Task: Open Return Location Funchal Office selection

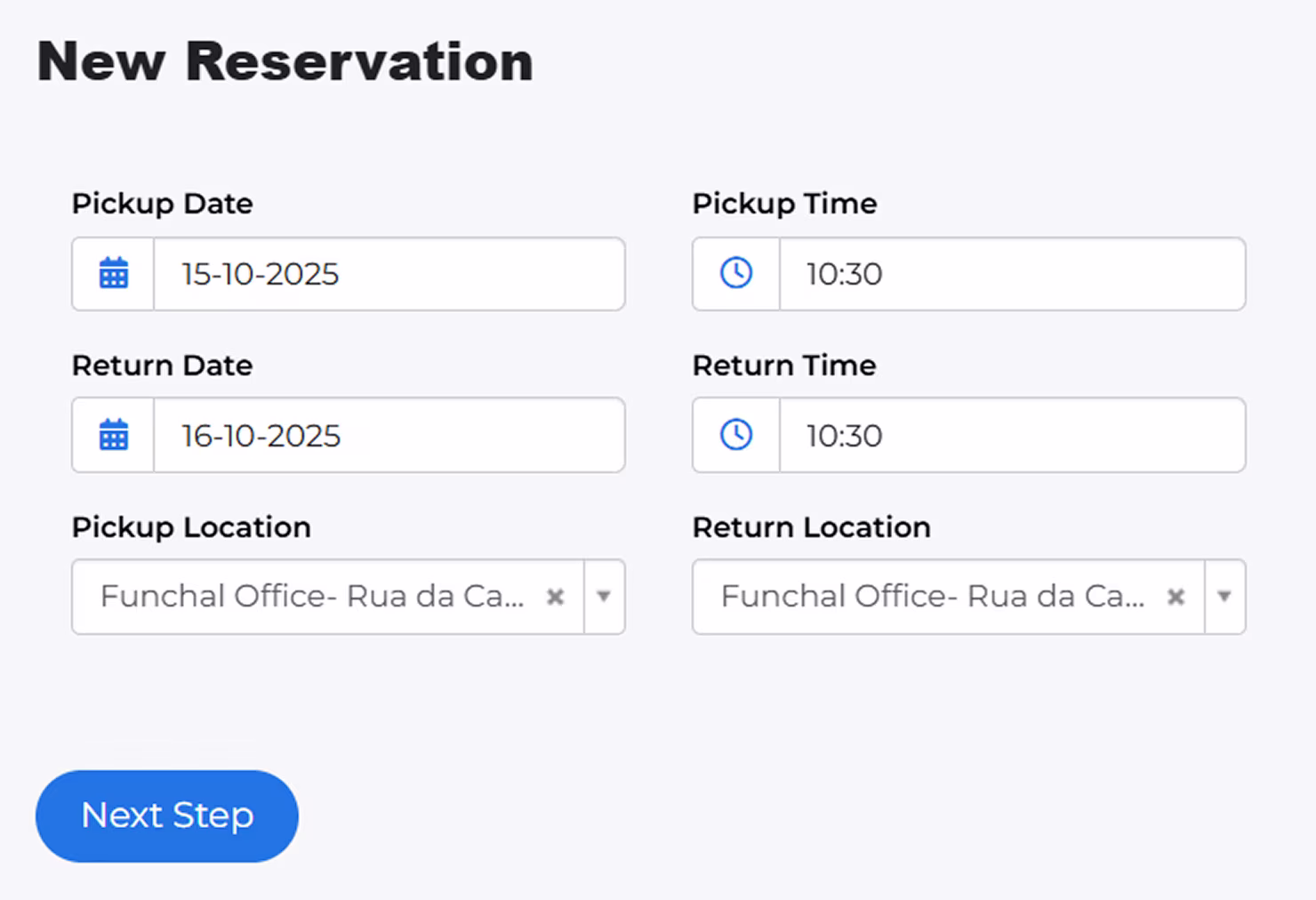Action: coord(932,597)
